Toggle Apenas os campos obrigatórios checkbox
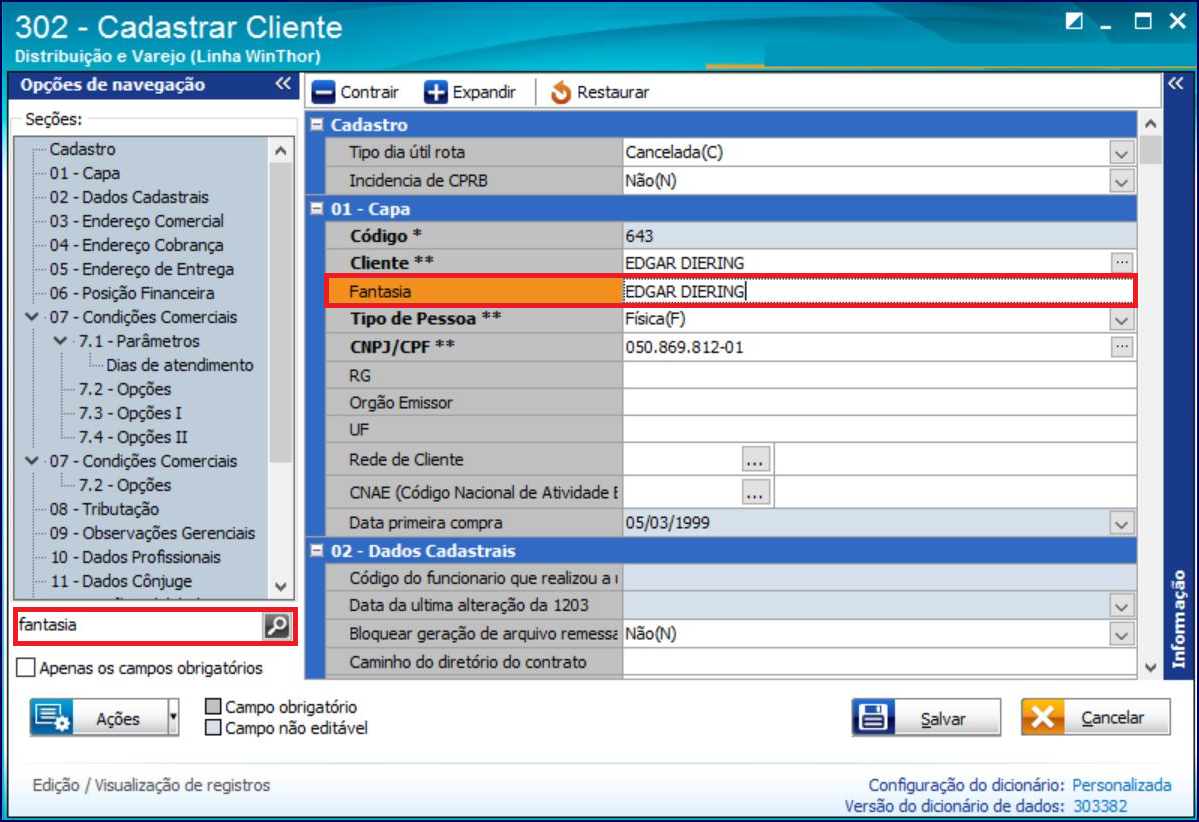This screenshot has height=822, width=1199. pos(26,668)
